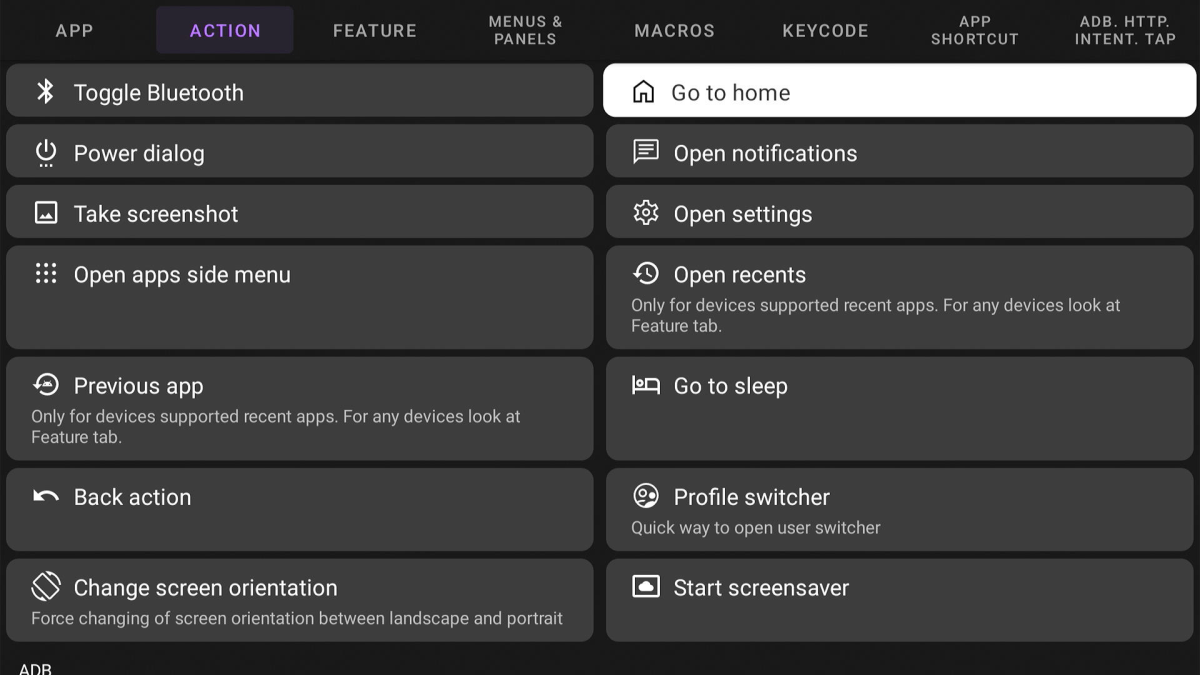The width and height of the screenshot is (1200, 675).
Task: Click the Back action arrow icon
Action: pos(46,496)
